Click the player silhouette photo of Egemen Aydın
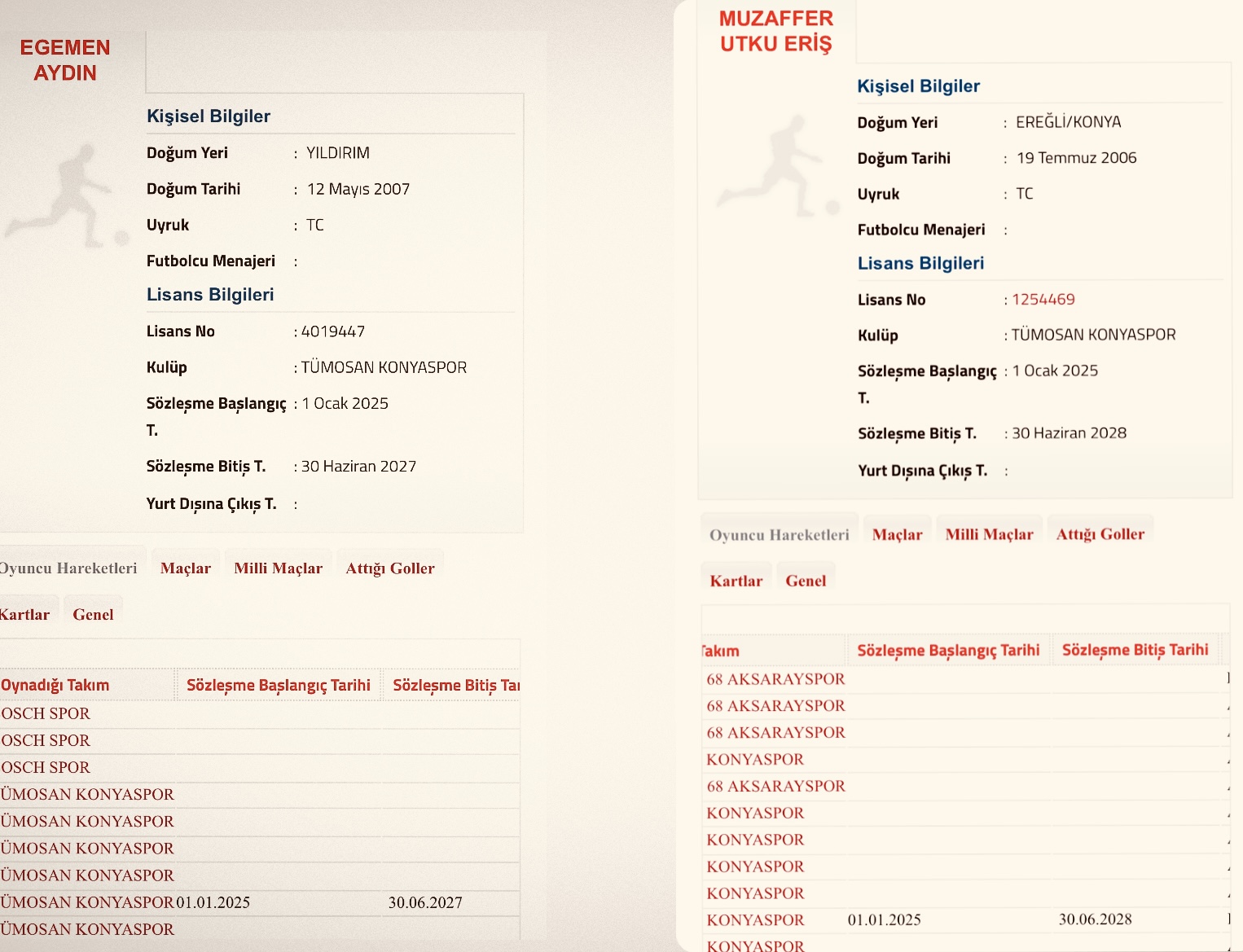The width and height of the screenshot is (1243, 952). (x=68, y=195)
